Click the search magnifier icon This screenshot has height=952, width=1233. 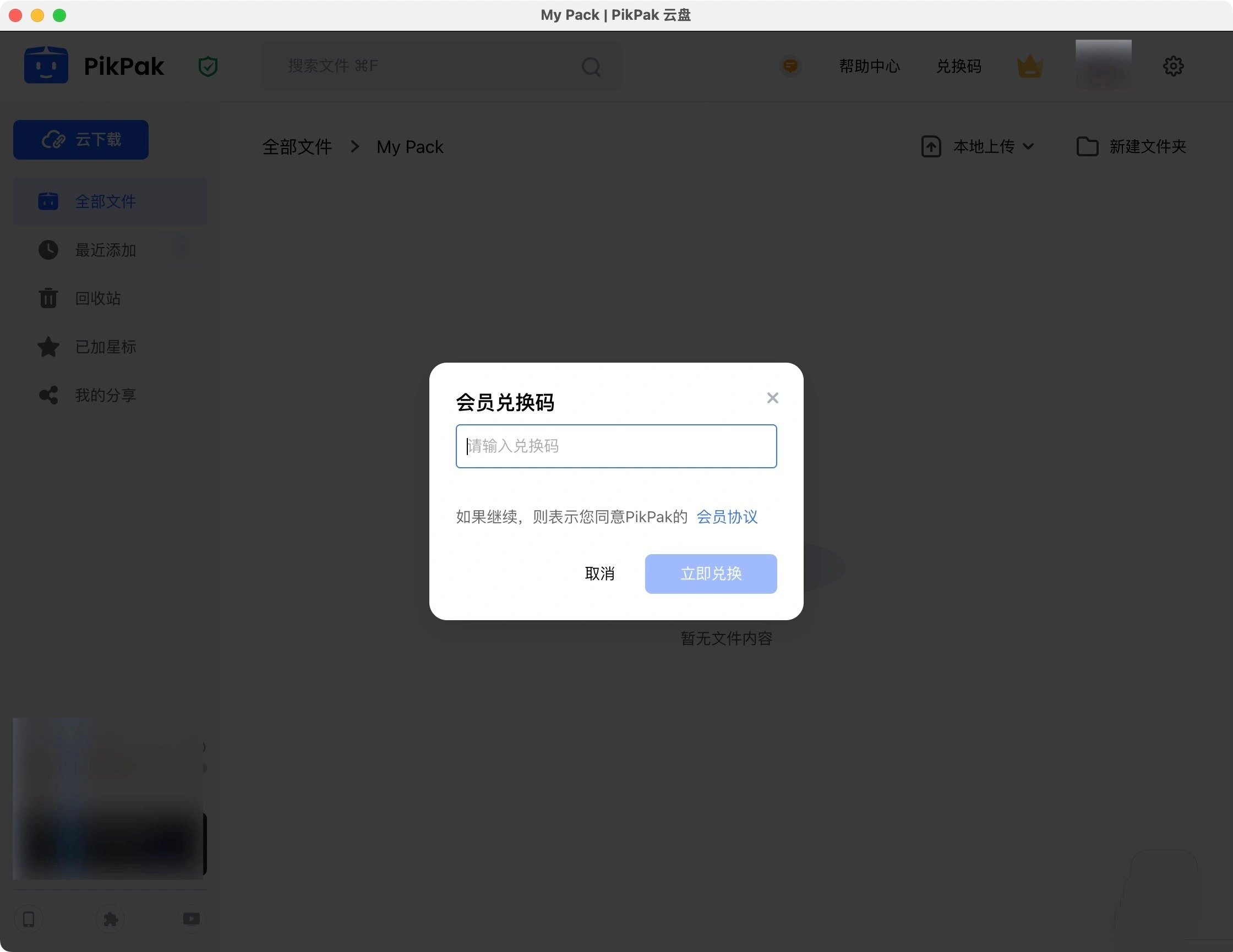[x=591, y=66]
